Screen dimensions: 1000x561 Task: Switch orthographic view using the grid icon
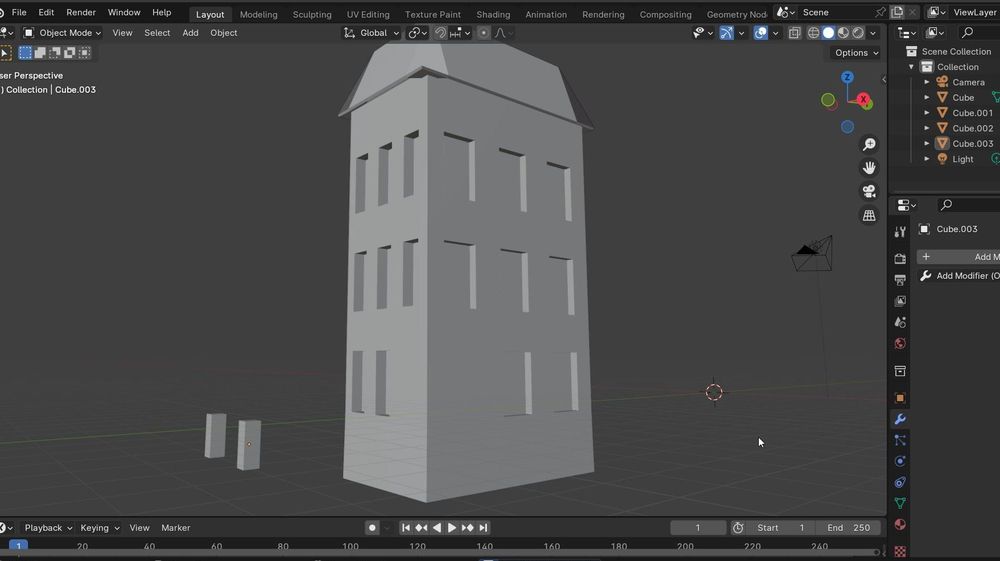click(x=869, y=215)
